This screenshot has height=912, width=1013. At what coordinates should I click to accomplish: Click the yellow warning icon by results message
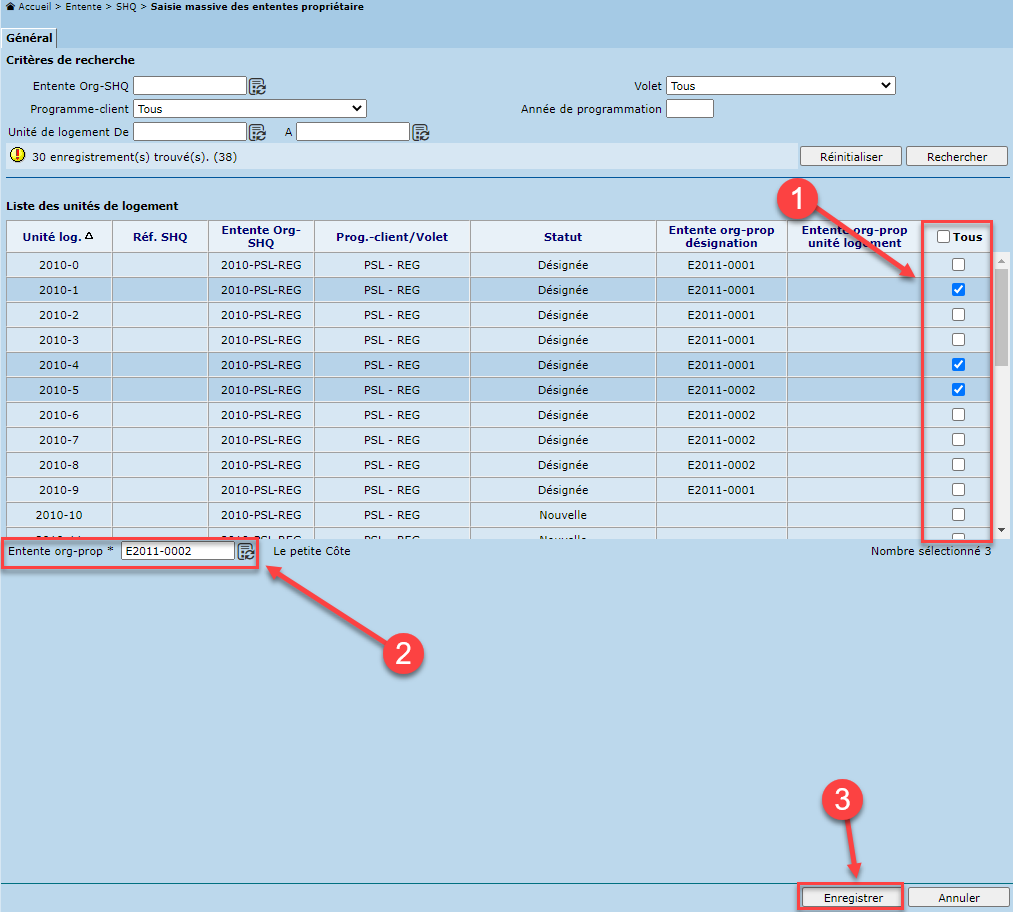tap(17, 156)
